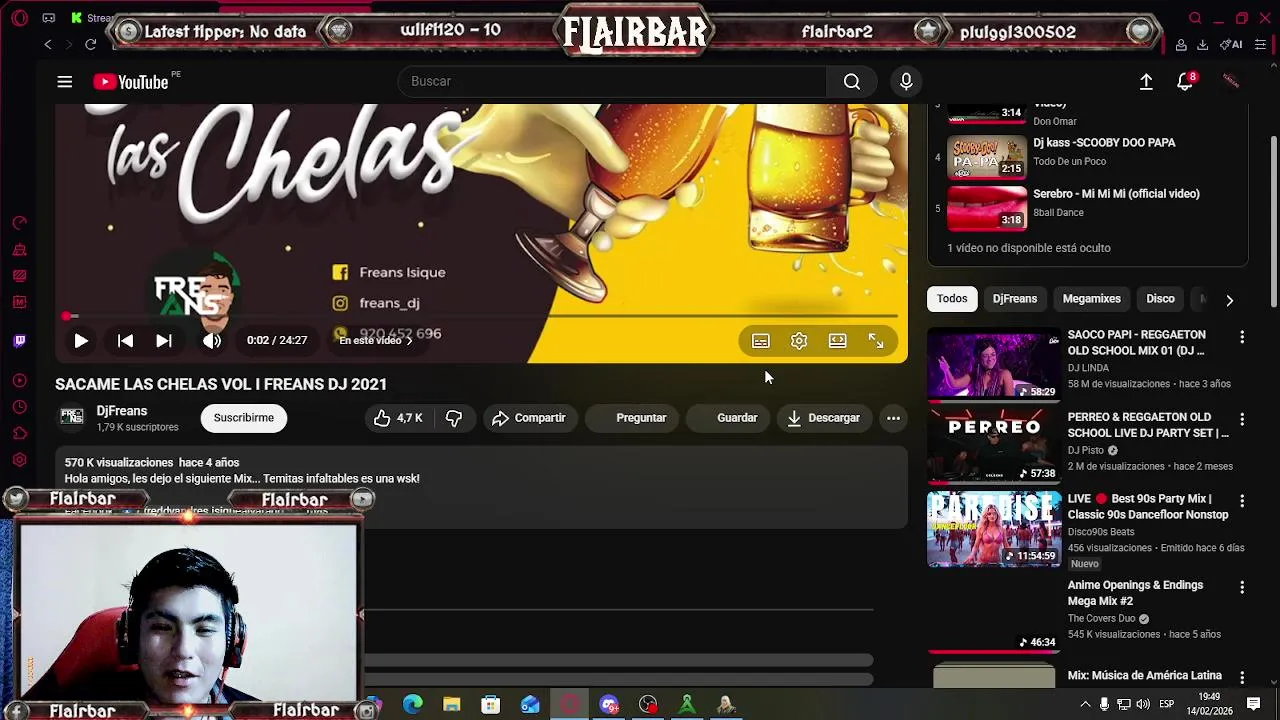Click the Descargar download button
Image resolution: width=1280 pixels, height=720 pixels.
pos(824,418)
